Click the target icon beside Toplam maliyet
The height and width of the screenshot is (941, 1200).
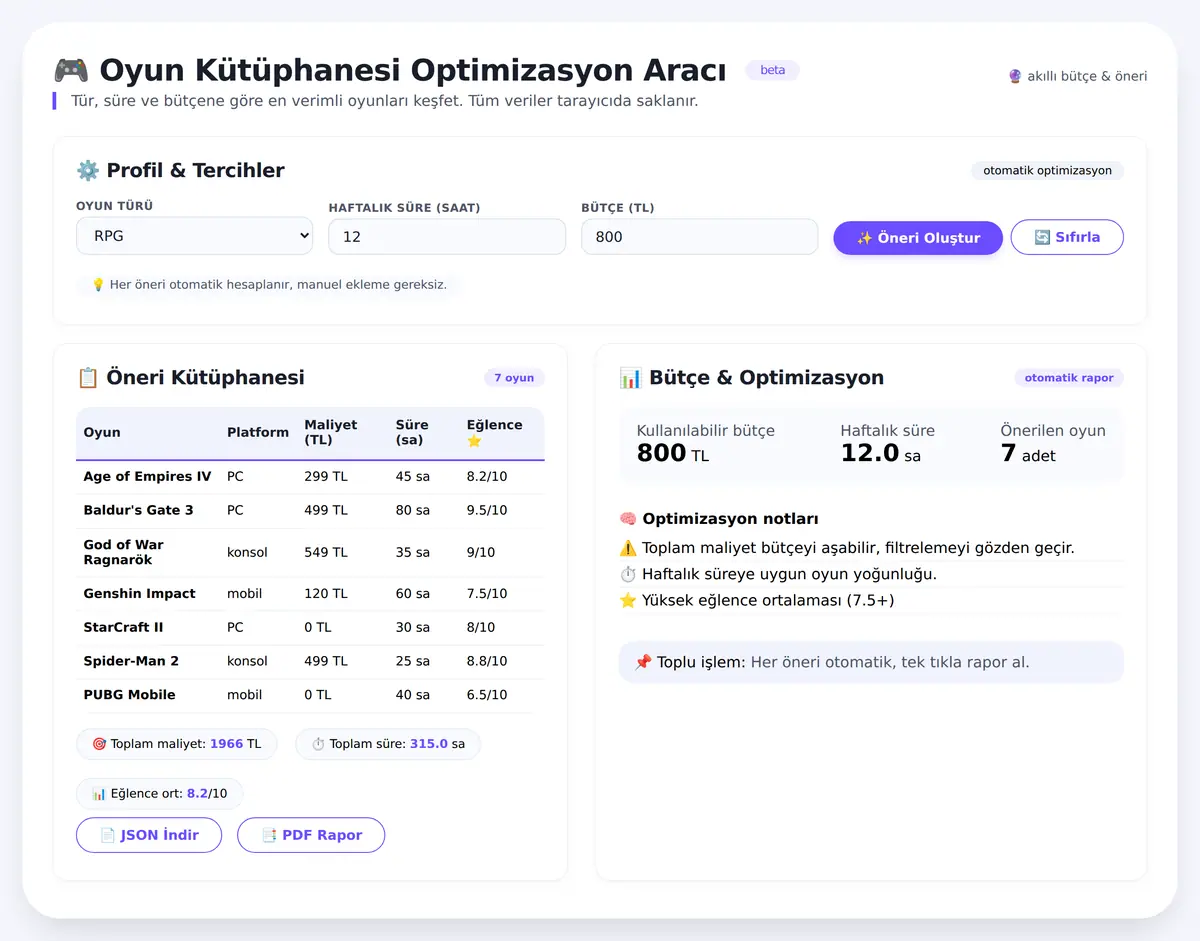point(99,744)
